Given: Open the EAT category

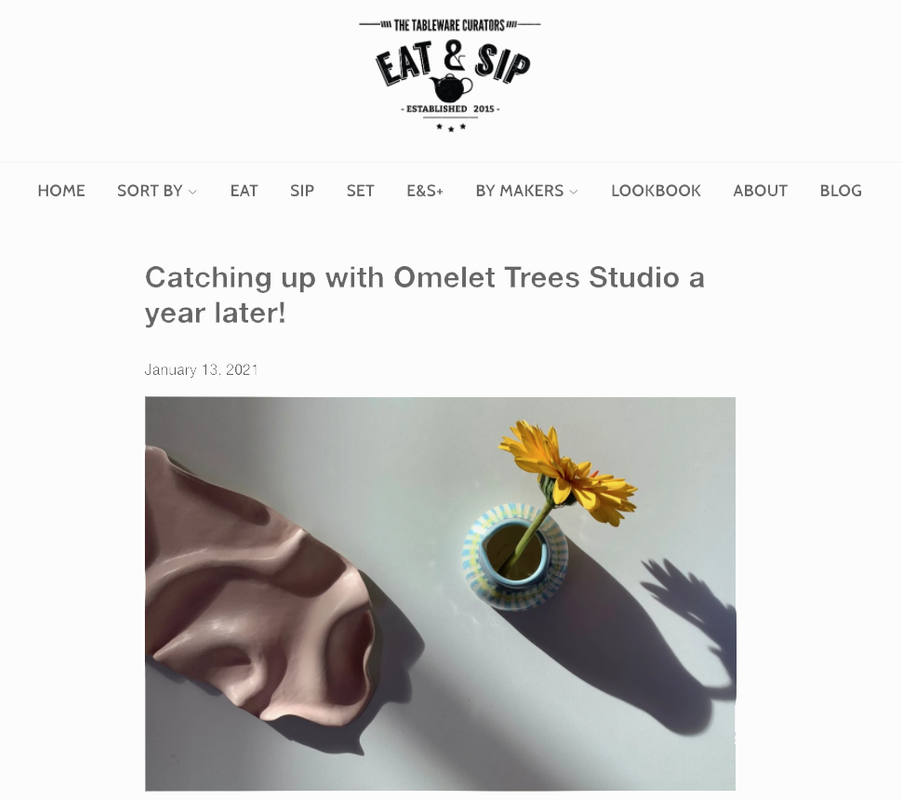Looking at the screenshot, I should [x=244, y=191].
